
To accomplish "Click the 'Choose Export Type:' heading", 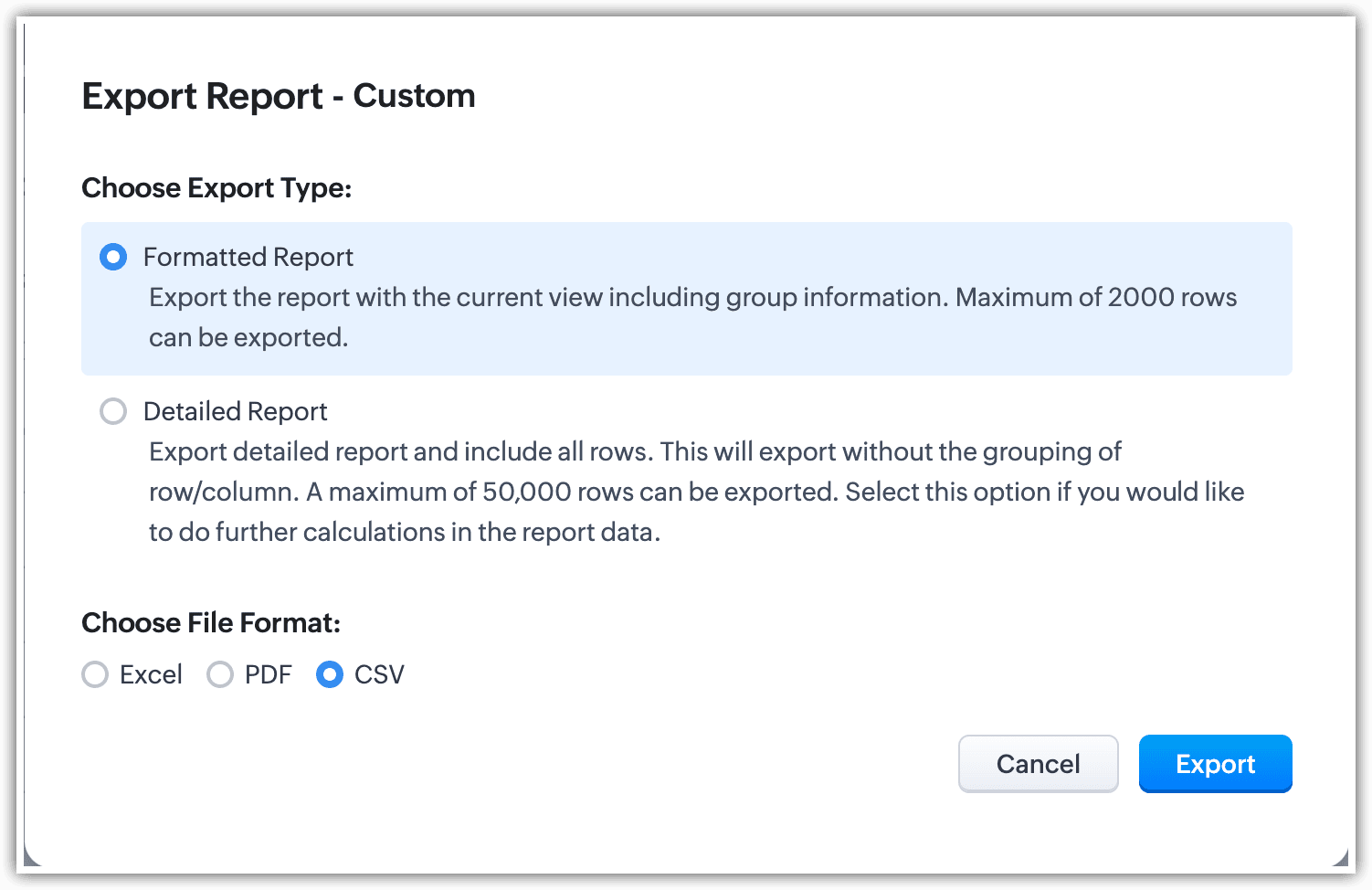I will coord(216,188).
